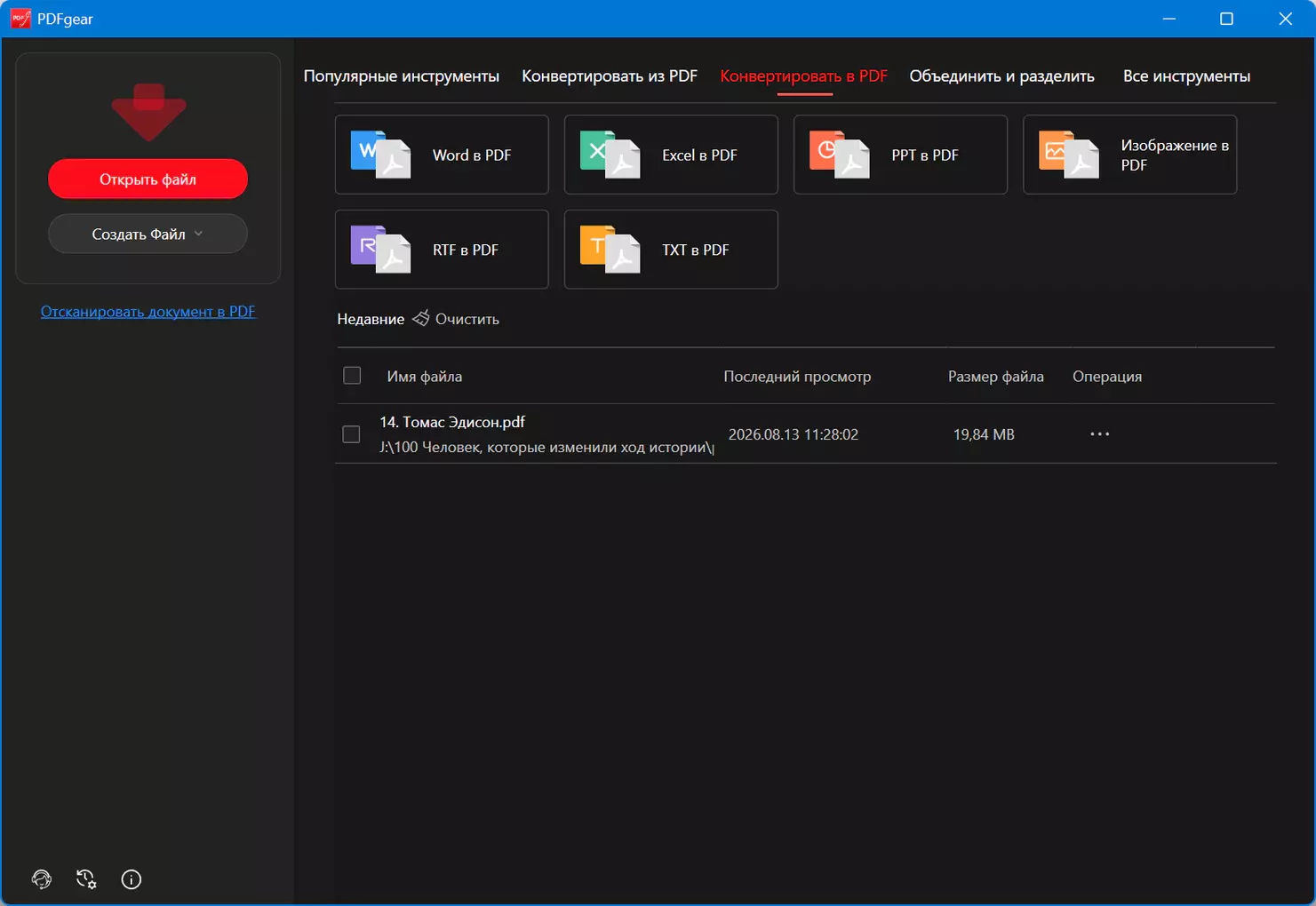Viewport: 1316px width, 906px height.
Task: Click the date 2026.08.13 11:28:02
Action: [794, 434]
